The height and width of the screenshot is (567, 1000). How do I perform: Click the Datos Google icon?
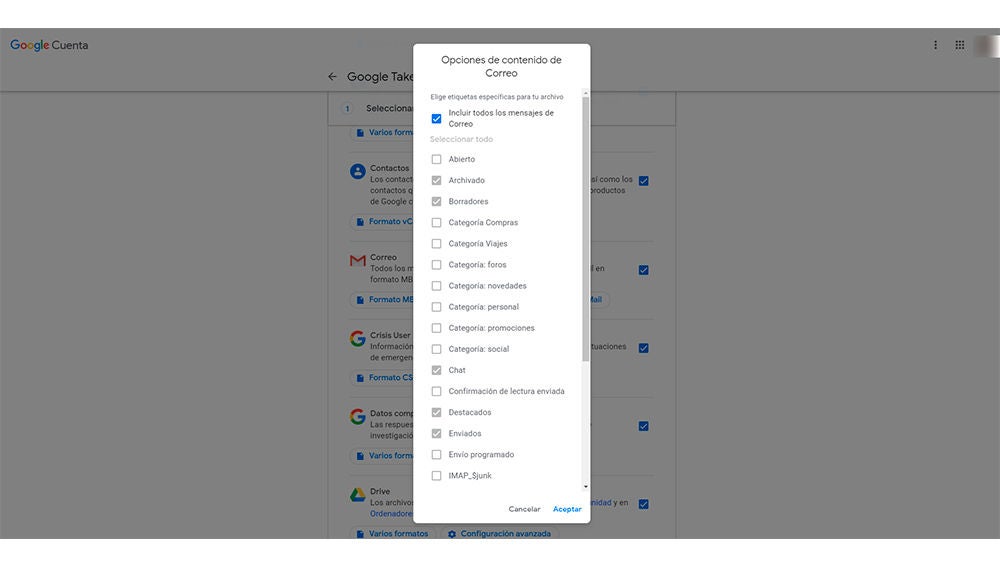point(357,416)
